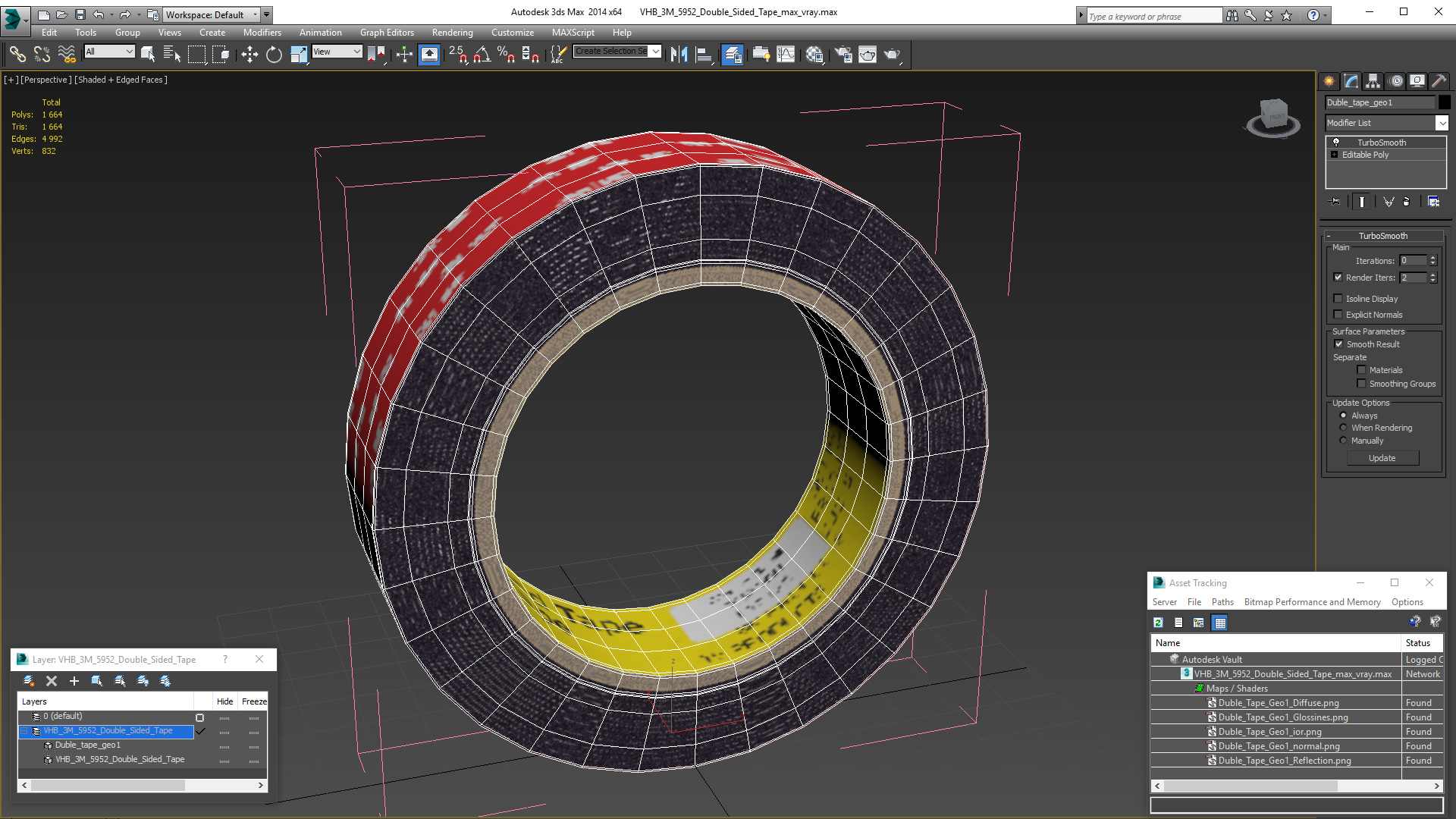The image size is (1456, 819).
Task: Enable Separate by Smoothing Groups checkbox
Action: (1361, 384)
